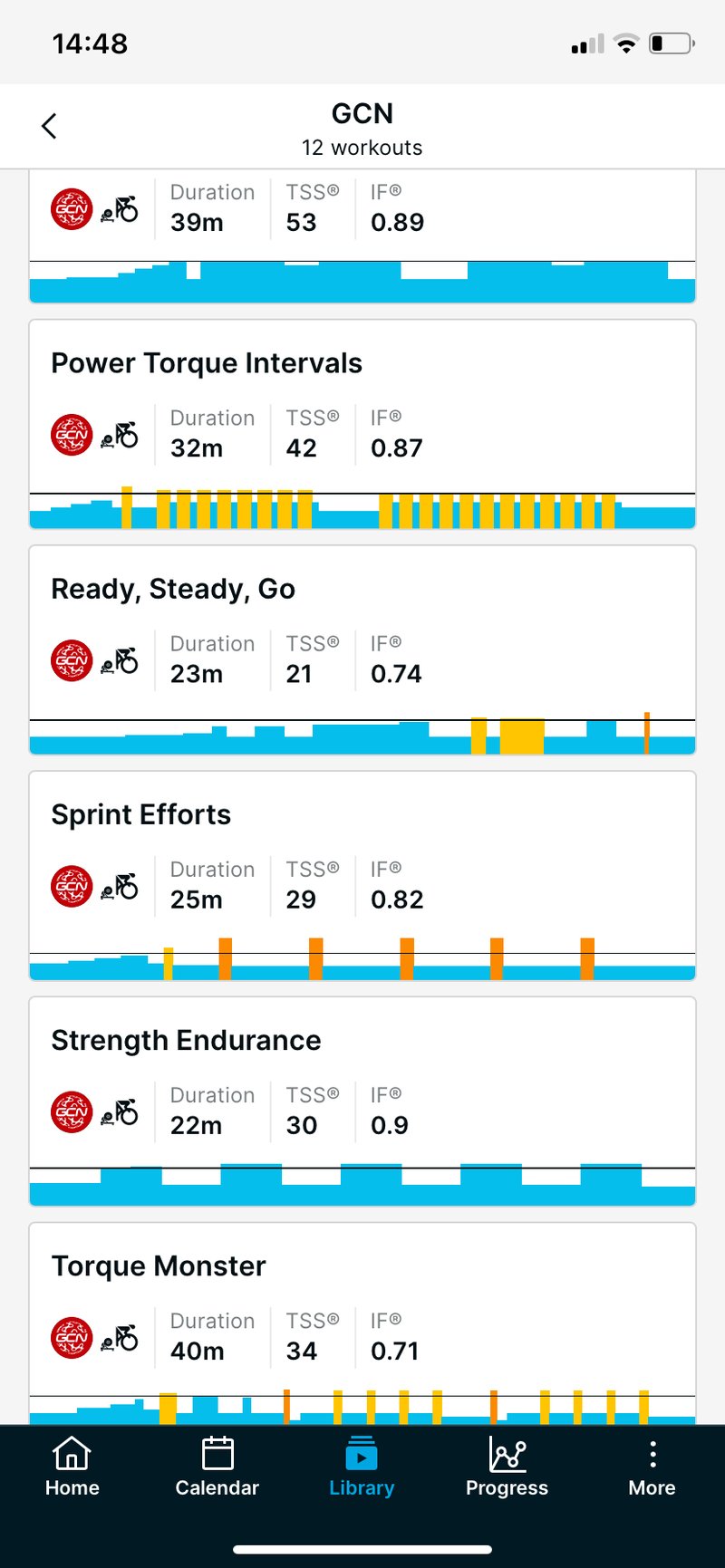Tap cycling icon on Strength Endurance card

(120, 1112)
